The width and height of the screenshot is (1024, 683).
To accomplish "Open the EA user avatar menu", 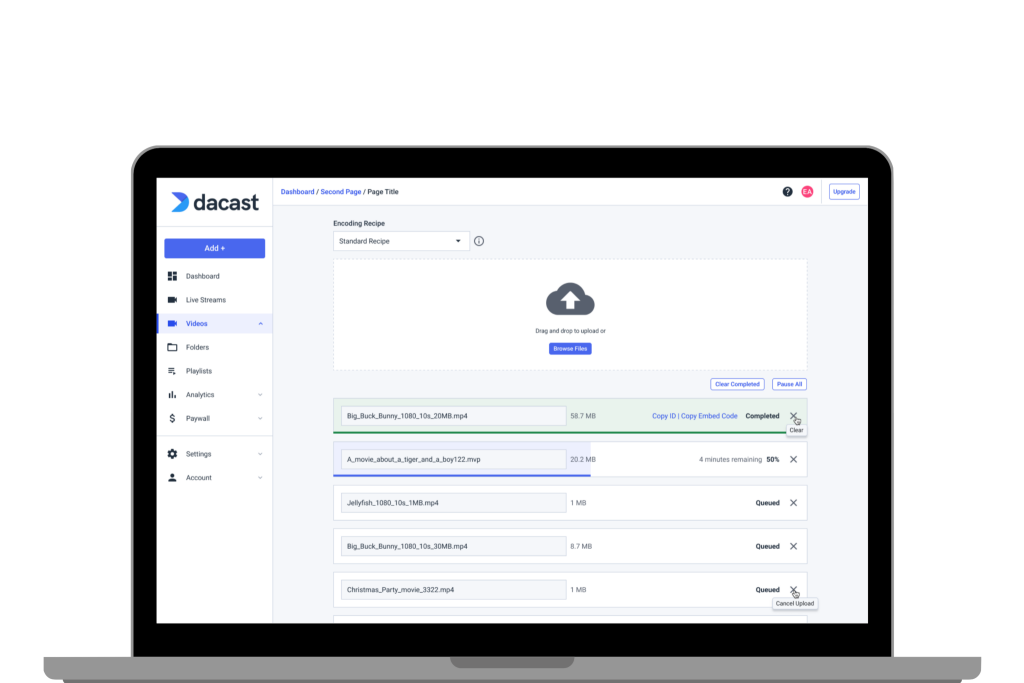I will (x=807, y=192).
